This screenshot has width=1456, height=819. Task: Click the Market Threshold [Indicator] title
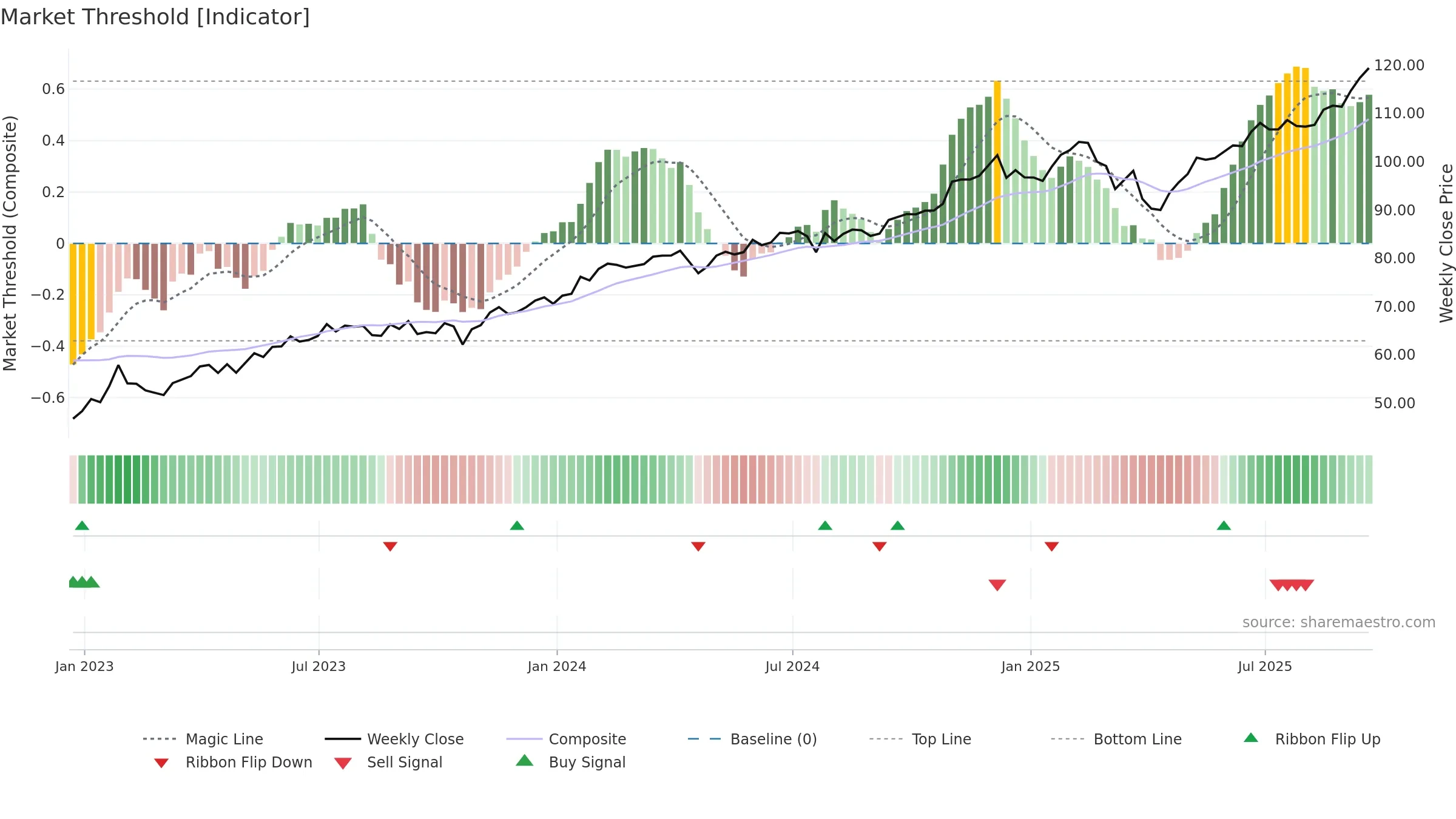155,17
